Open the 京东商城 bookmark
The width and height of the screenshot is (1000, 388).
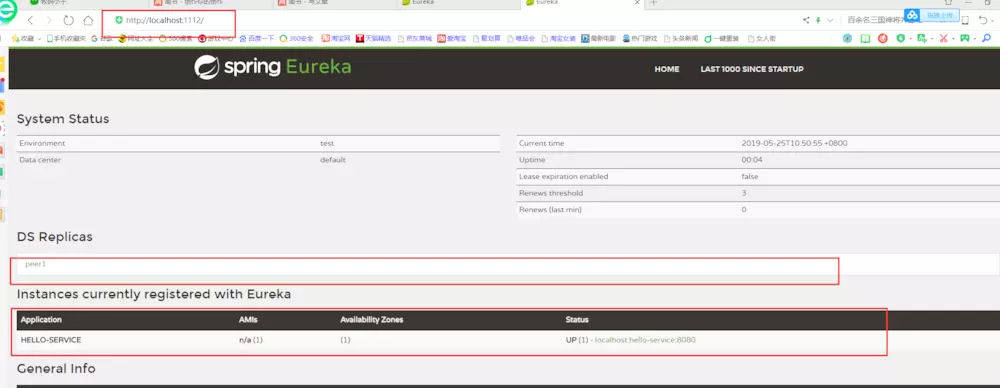(x=415, y=38)
